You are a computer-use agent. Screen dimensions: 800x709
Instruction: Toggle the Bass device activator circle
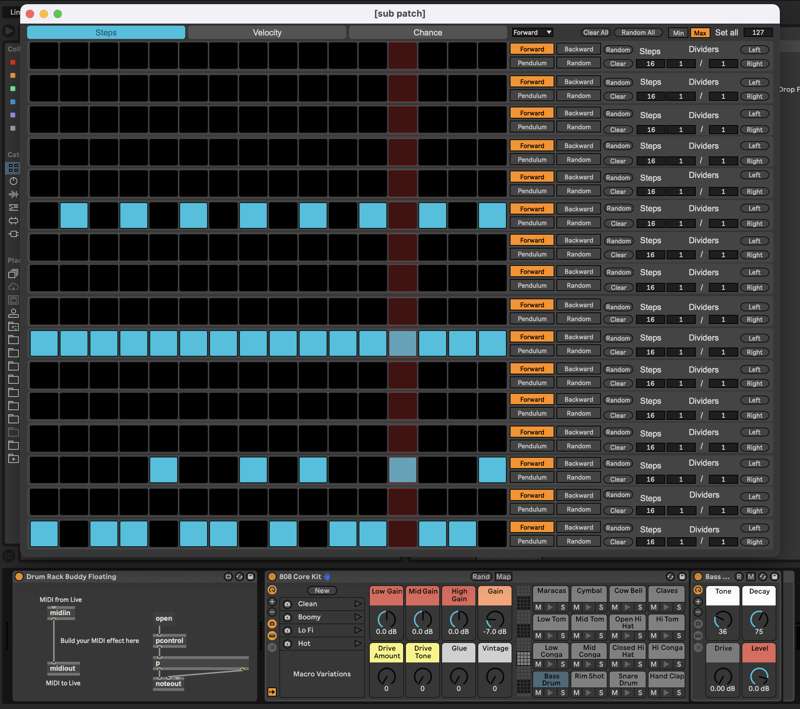(x=698, y=576)
